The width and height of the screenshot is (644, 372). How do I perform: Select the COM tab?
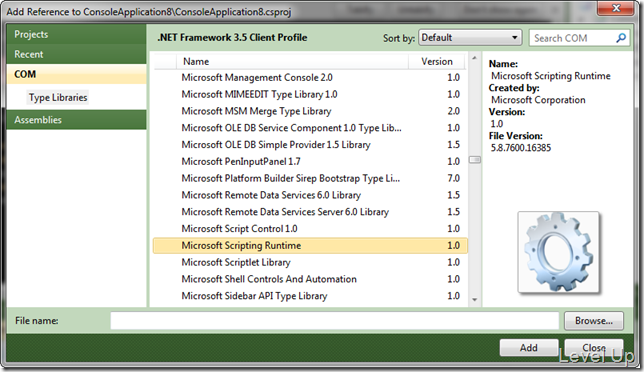point(76,74)
